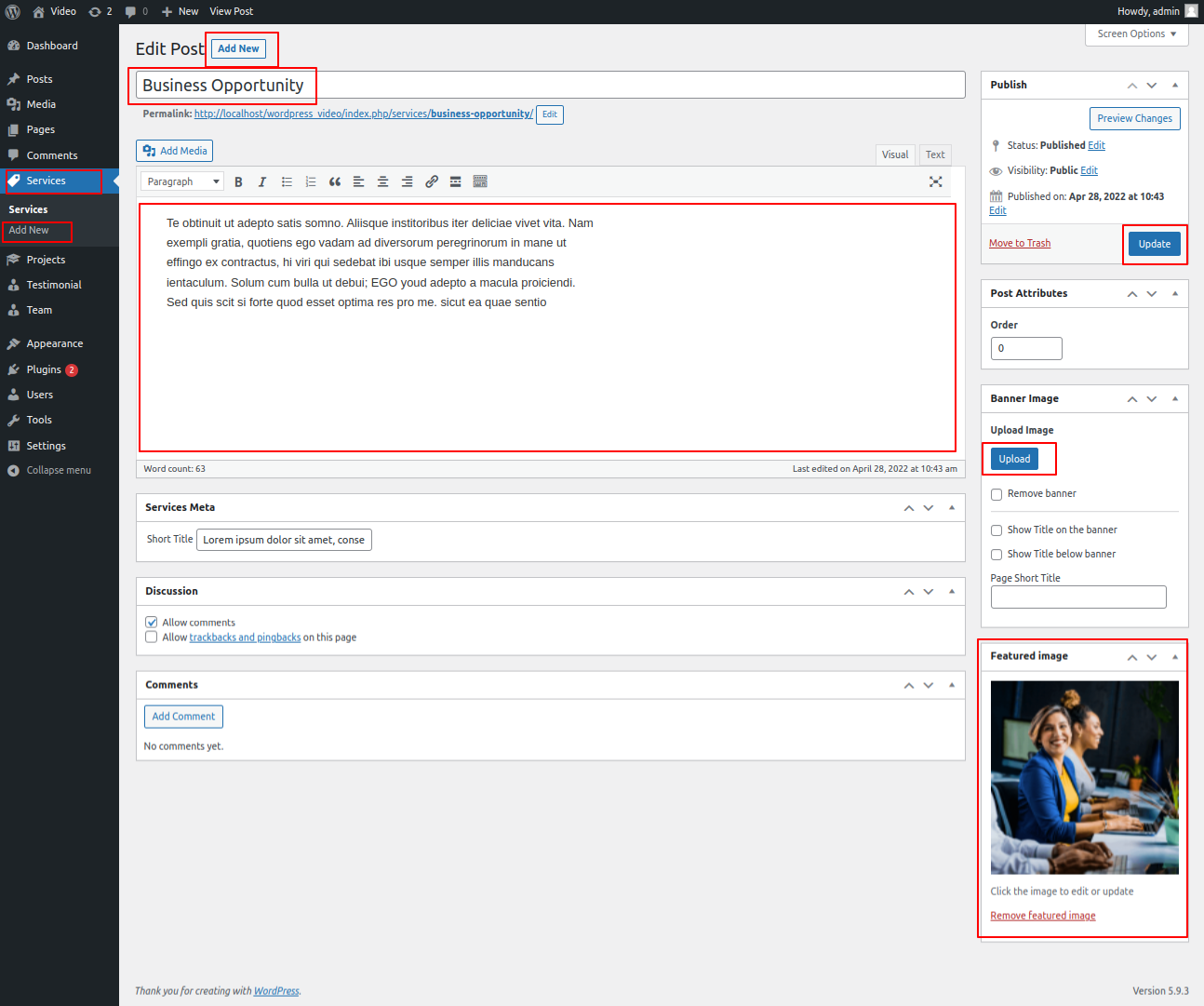This screenshot has width=1204, height=1006.
Task: Show the toolbar toggle (kitchen sink)
Action: tap(480, 182)
